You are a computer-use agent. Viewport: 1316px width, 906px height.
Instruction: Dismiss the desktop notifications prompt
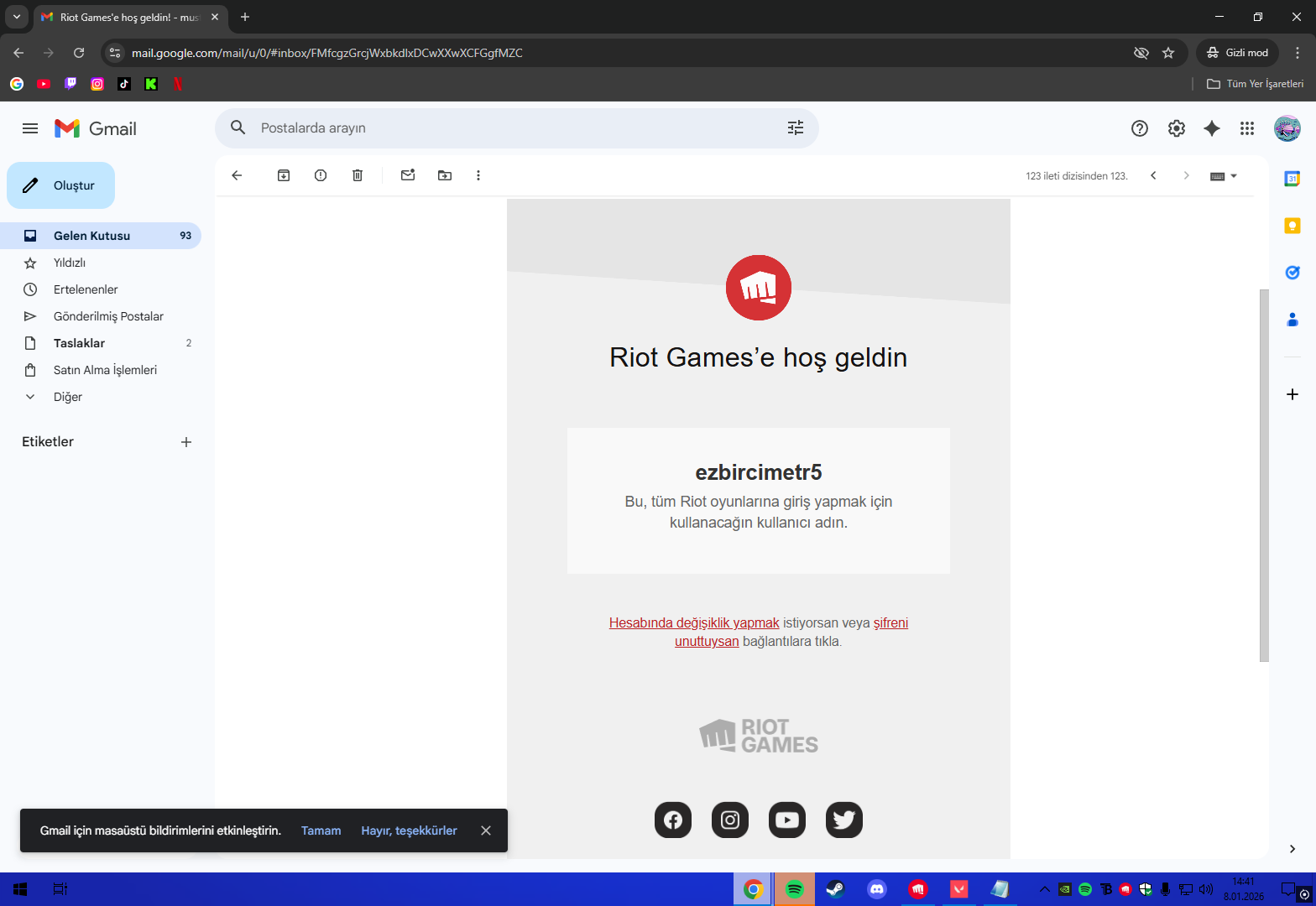point(486,830)
